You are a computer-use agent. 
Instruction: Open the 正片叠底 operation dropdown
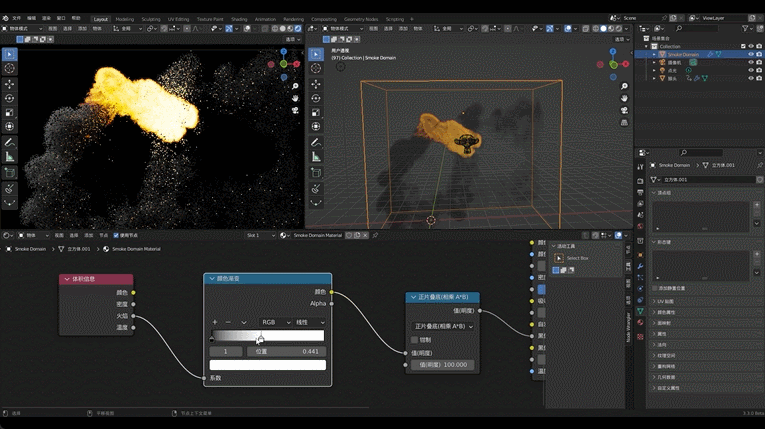pyautogui.click(x=443, y=326)
